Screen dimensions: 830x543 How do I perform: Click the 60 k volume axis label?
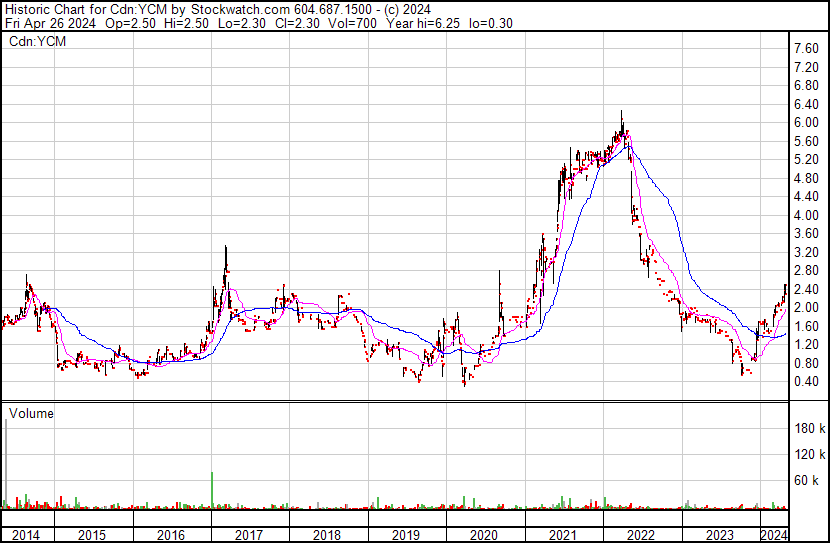tap(808, 480)
